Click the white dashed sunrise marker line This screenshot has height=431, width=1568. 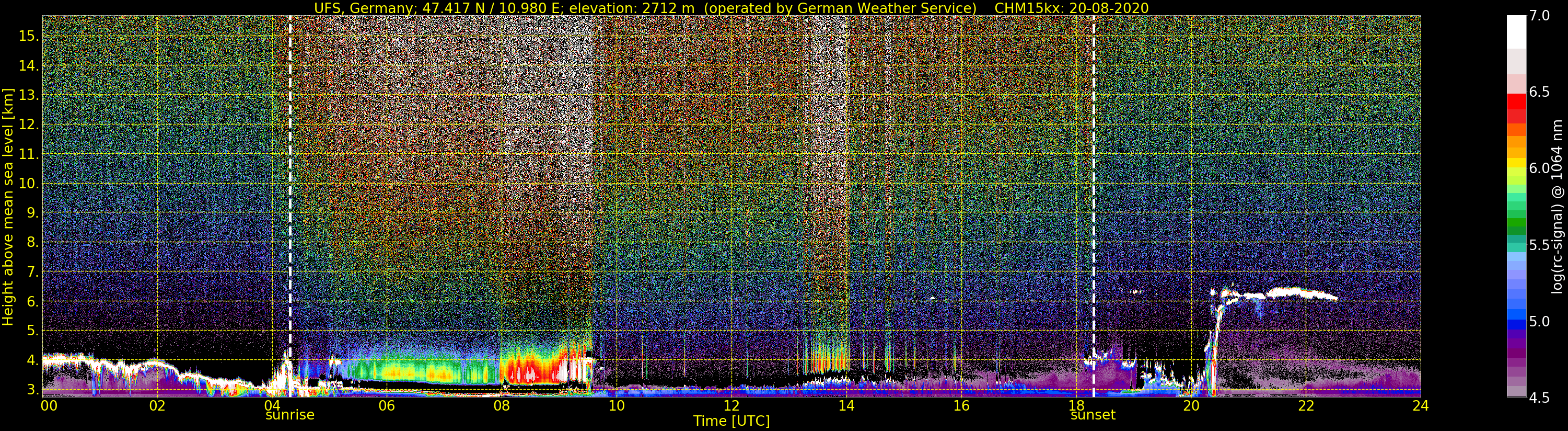pyautogui.click(x=290, y=206)
